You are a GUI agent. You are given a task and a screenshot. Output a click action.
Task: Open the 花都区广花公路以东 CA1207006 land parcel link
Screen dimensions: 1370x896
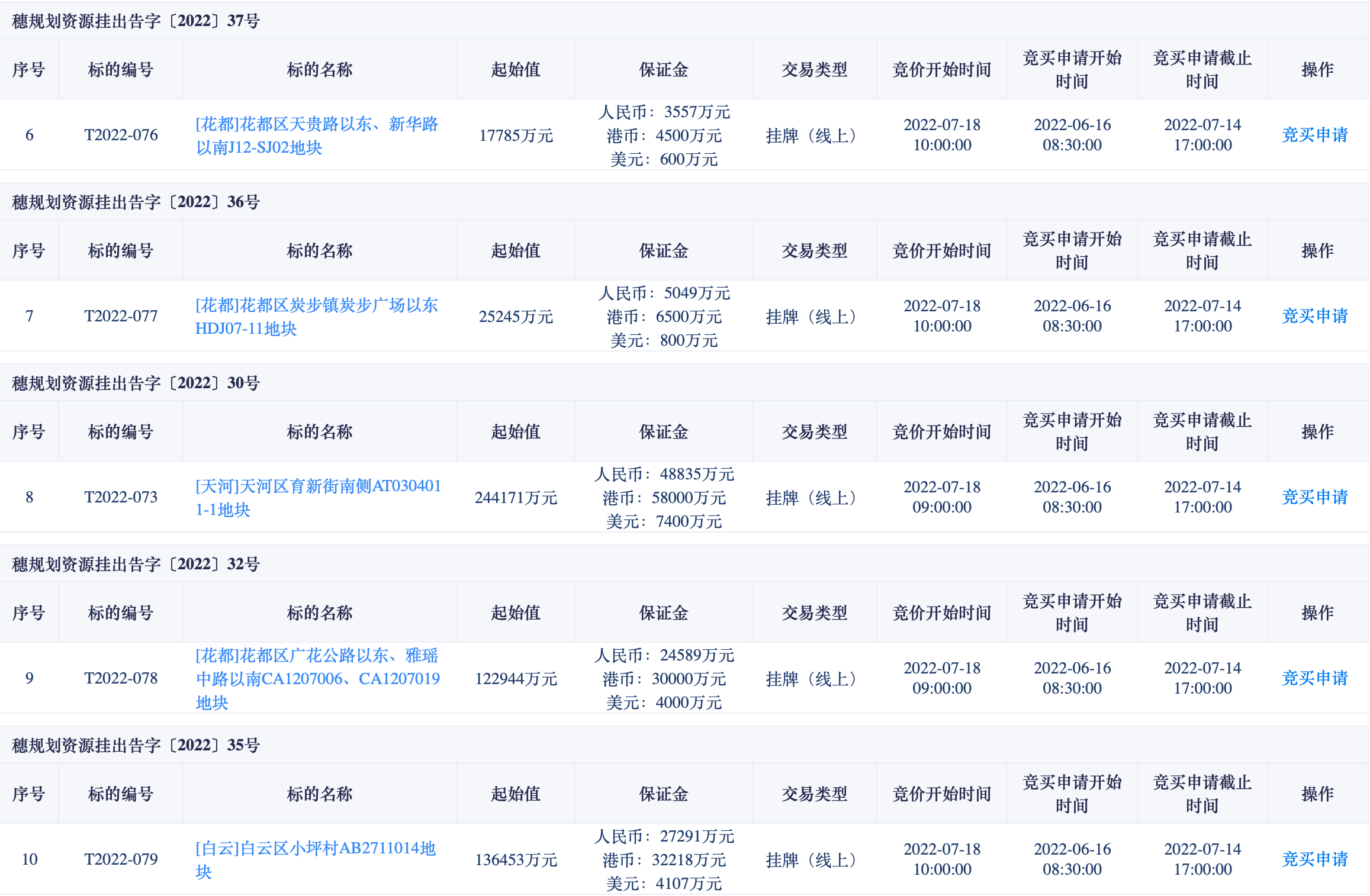[x=317, y=679]
